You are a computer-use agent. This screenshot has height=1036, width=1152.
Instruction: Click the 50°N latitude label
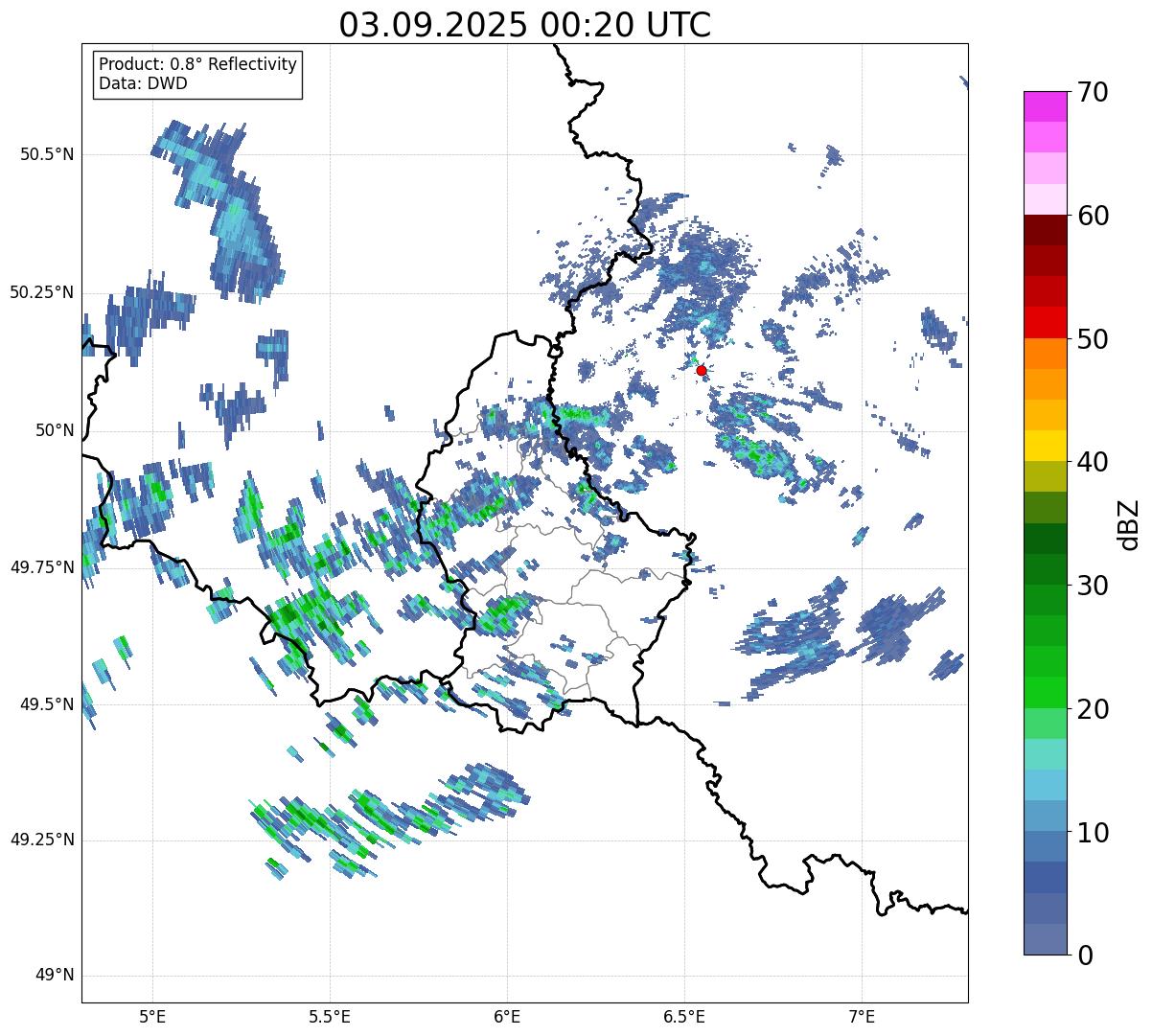pyautogui.click(x=55, y=430)
